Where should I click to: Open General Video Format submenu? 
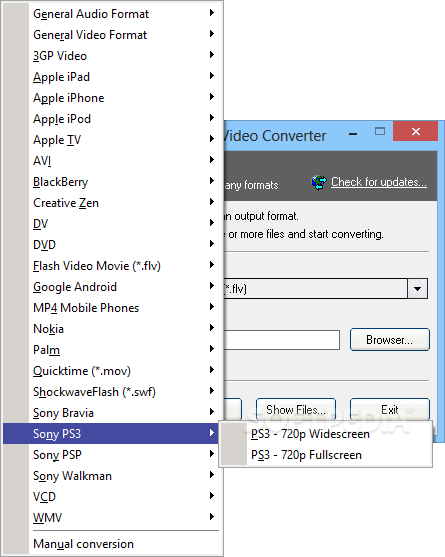pos(112,35)
